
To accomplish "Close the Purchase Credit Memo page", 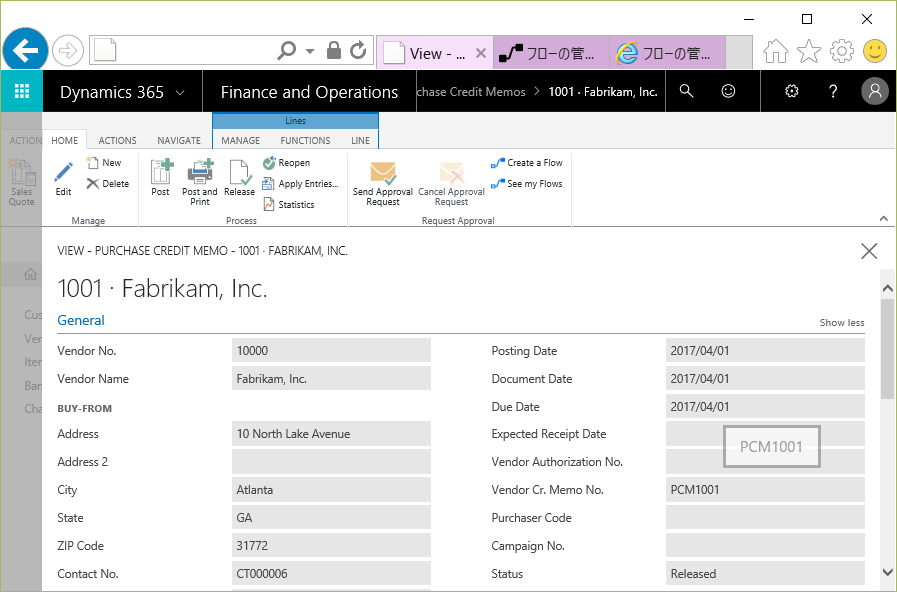I will (869, 251).
